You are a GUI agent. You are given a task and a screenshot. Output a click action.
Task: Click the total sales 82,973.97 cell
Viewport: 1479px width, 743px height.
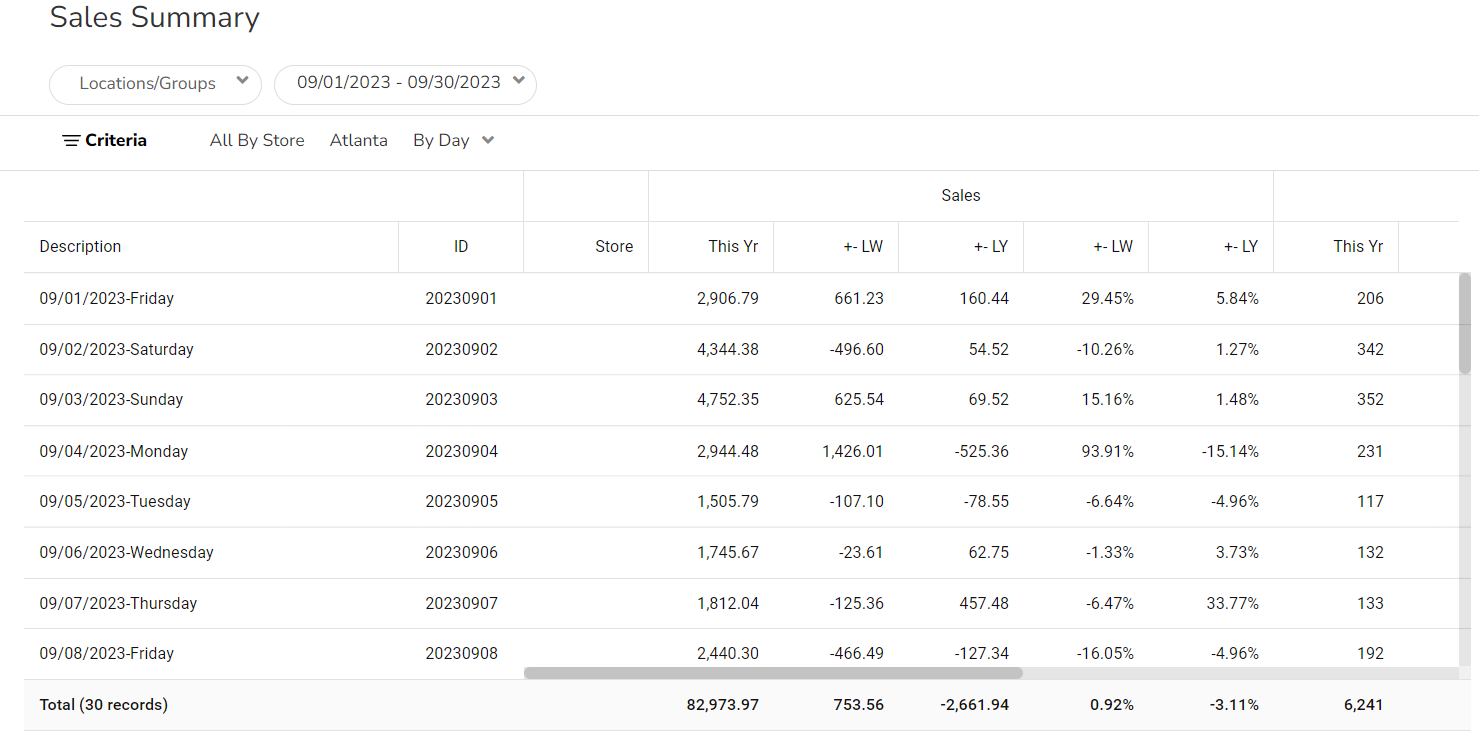[722, 705]
